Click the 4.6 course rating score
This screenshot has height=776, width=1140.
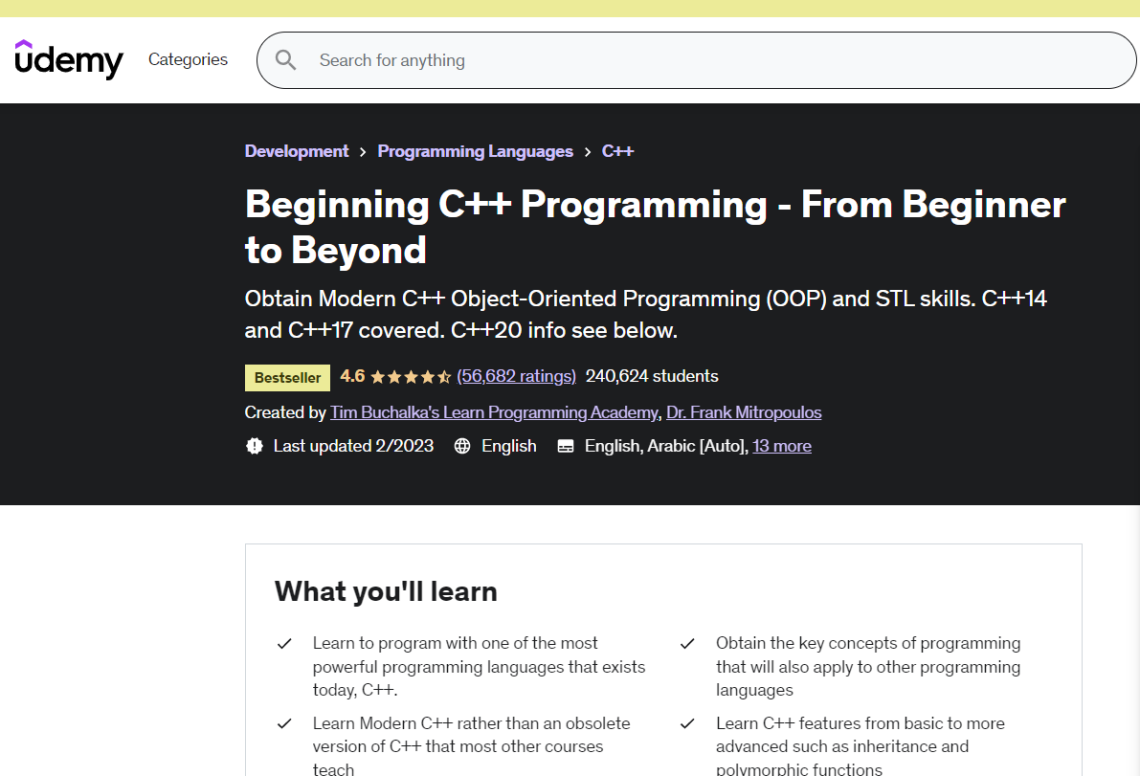point(352,376)
